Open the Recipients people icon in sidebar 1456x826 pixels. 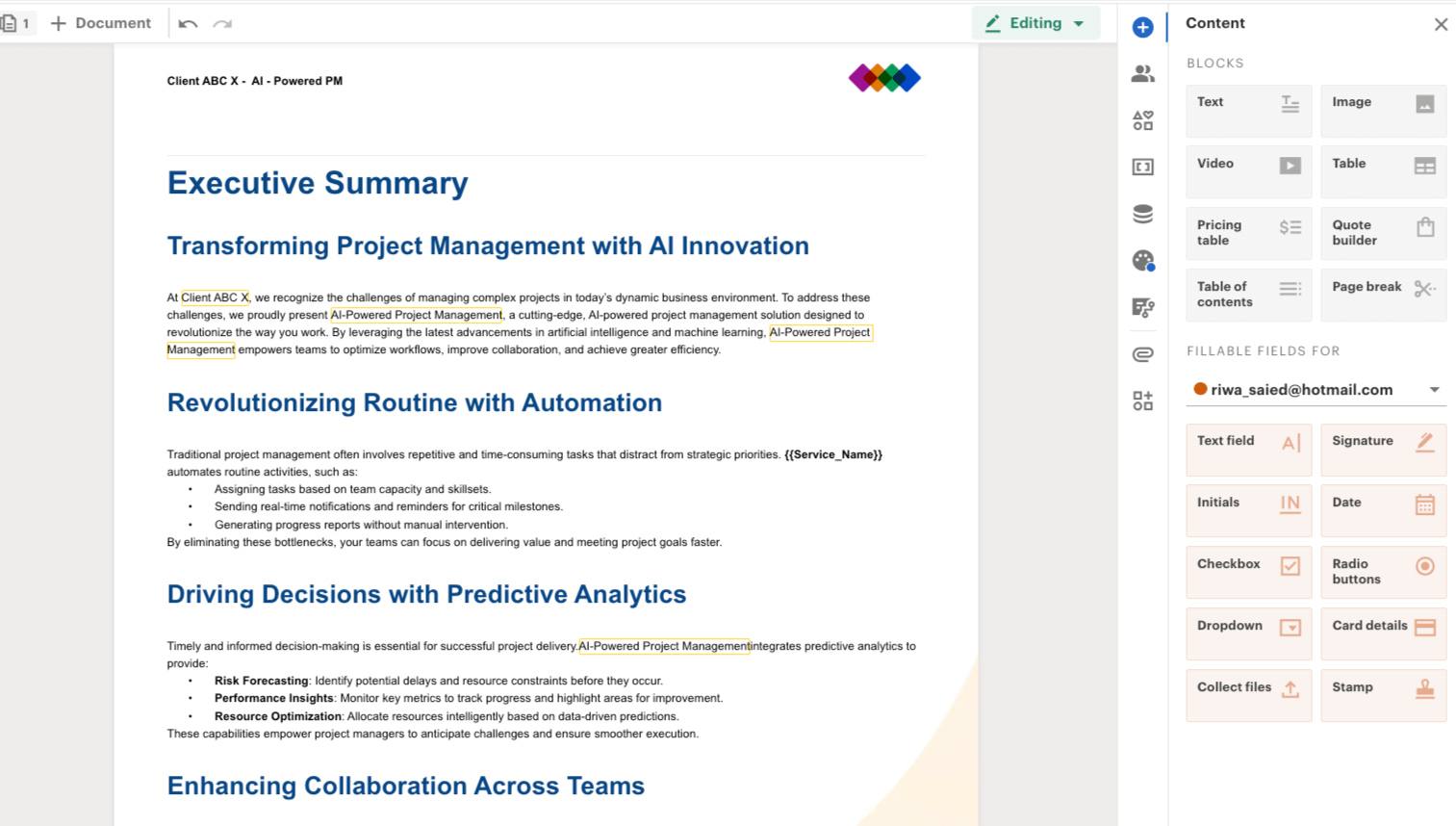(x=1142, y=73)
